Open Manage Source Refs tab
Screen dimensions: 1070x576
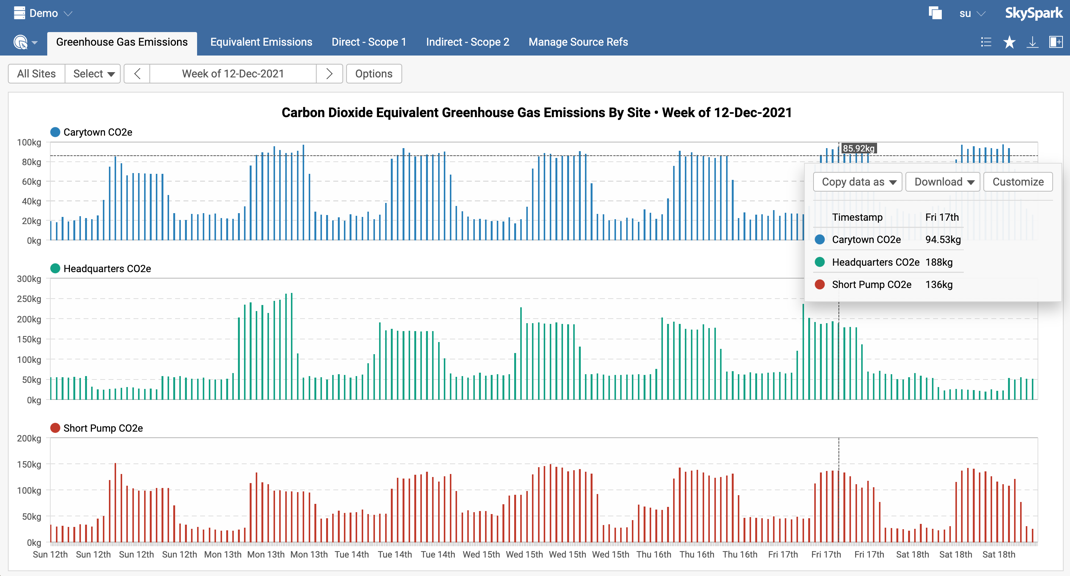pos(578,42)
